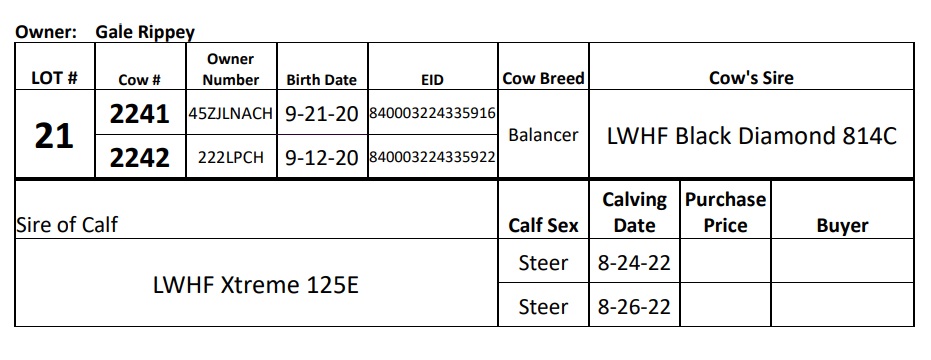Select owner name Gale Rippey
The image size is (931, 360).
(x=145, y=32)
